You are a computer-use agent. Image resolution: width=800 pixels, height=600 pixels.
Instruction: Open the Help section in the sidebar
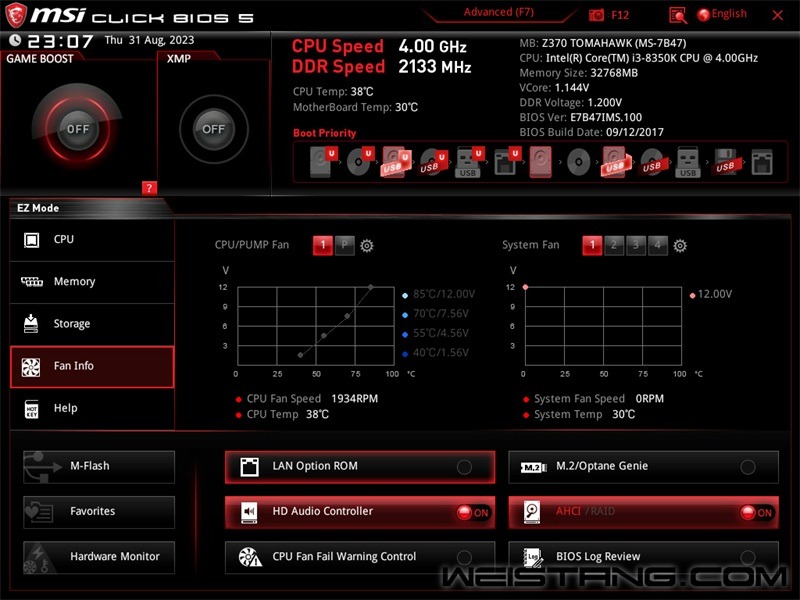[x=92, y=409]
